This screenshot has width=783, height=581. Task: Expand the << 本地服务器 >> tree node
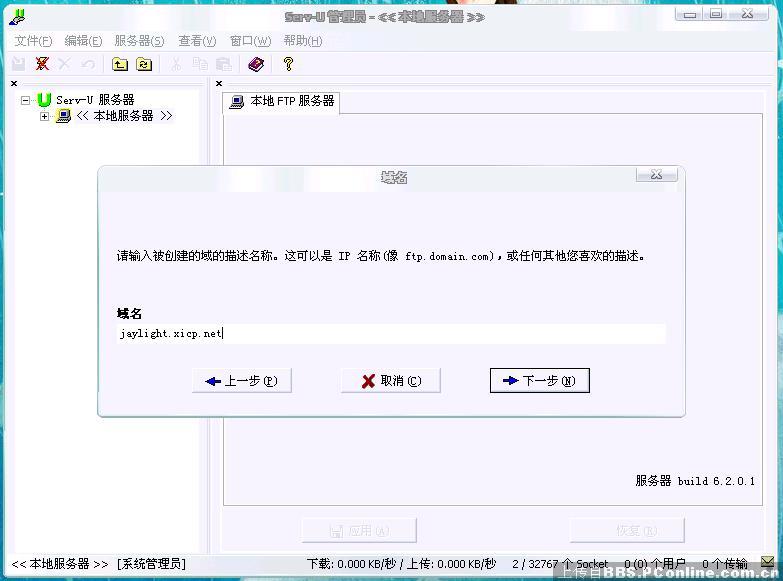tap(44, 116)
